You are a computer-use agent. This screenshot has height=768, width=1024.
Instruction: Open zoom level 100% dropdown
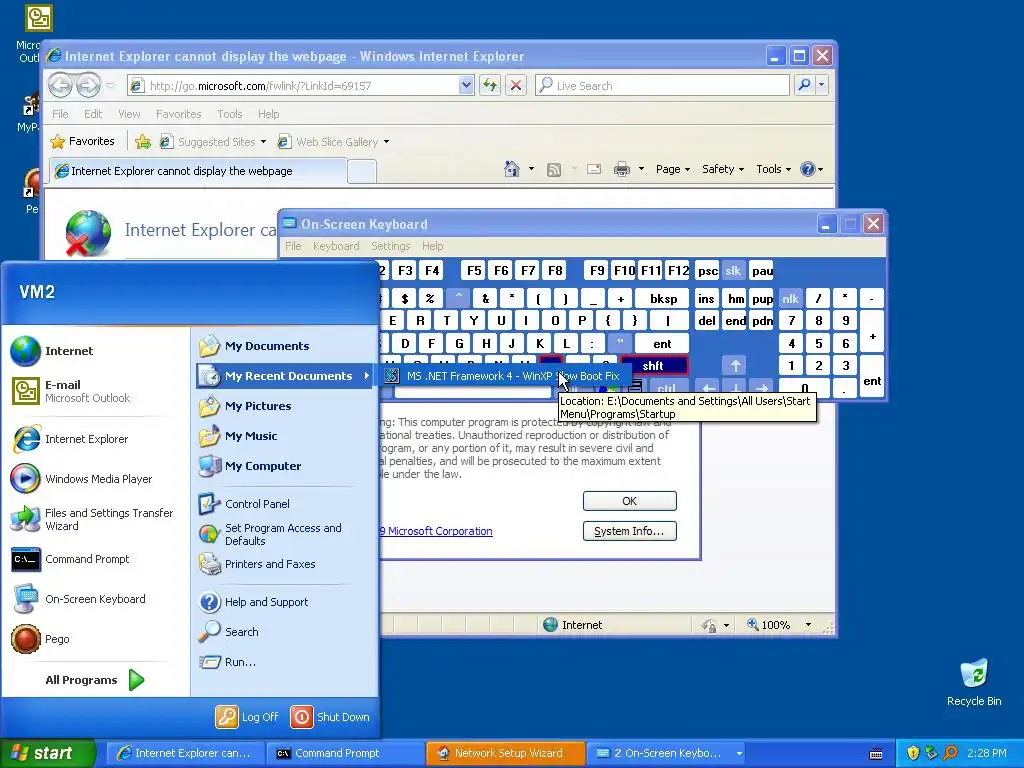point(808,625)
